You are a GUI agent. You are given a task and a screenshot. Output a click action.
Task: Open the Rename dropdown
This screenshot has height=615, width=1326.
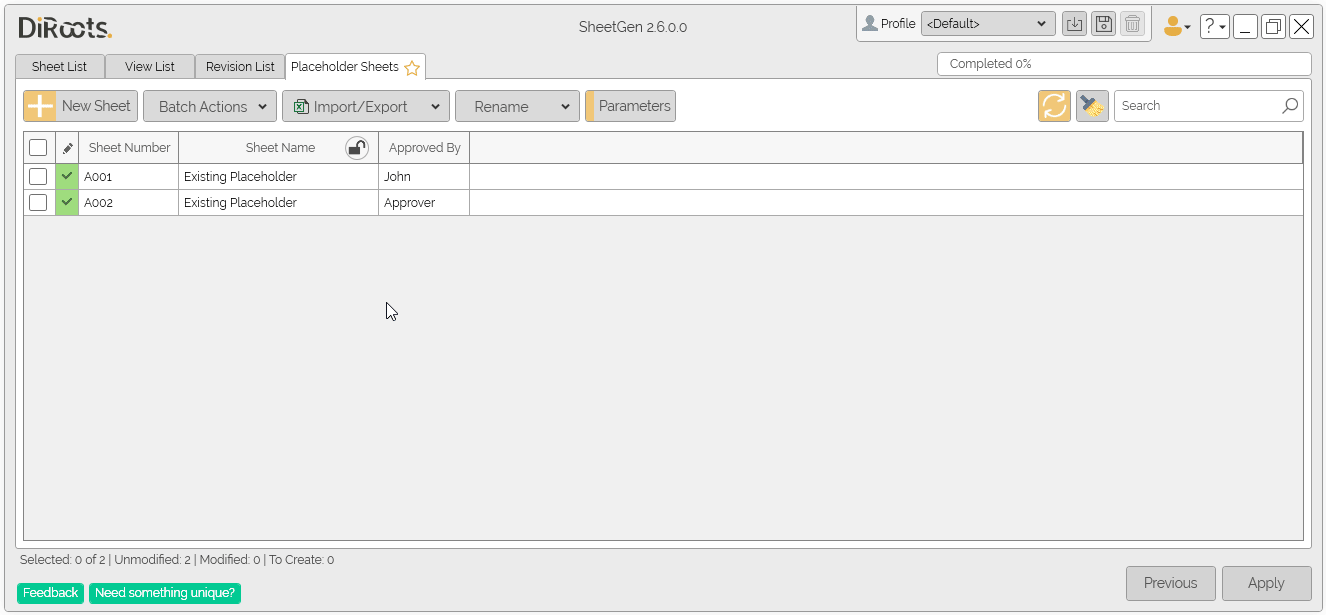[x=517, y=105]
